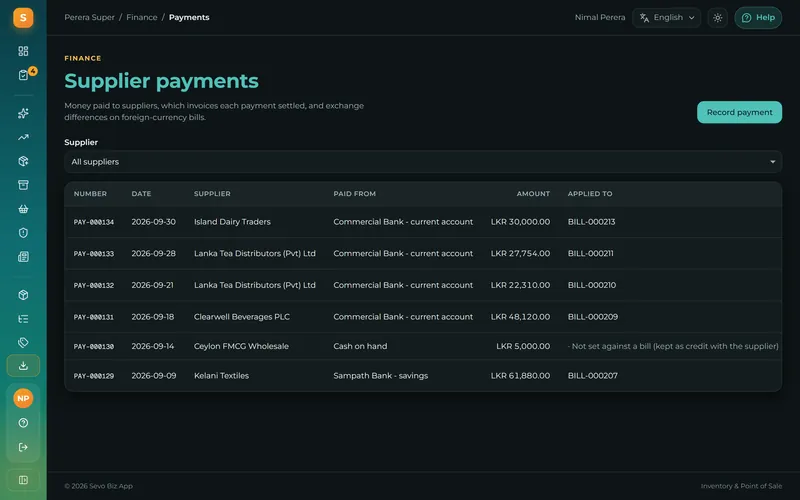Click the date 2026-09-30
This screenshot has height=500, width=800.
coord(154,222)
